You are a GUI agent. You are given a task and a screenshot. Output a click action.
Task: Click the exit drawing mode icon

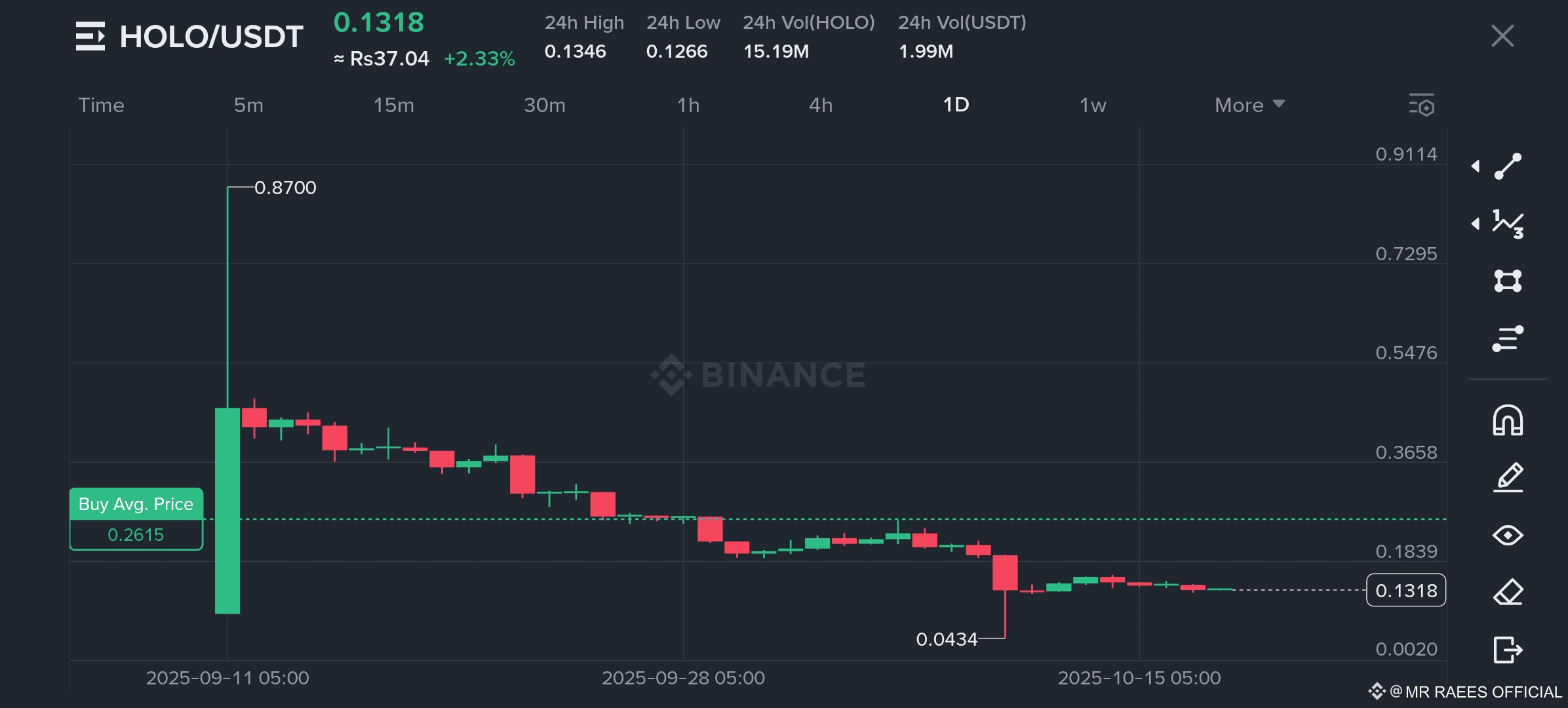[x=1508, y=650]
